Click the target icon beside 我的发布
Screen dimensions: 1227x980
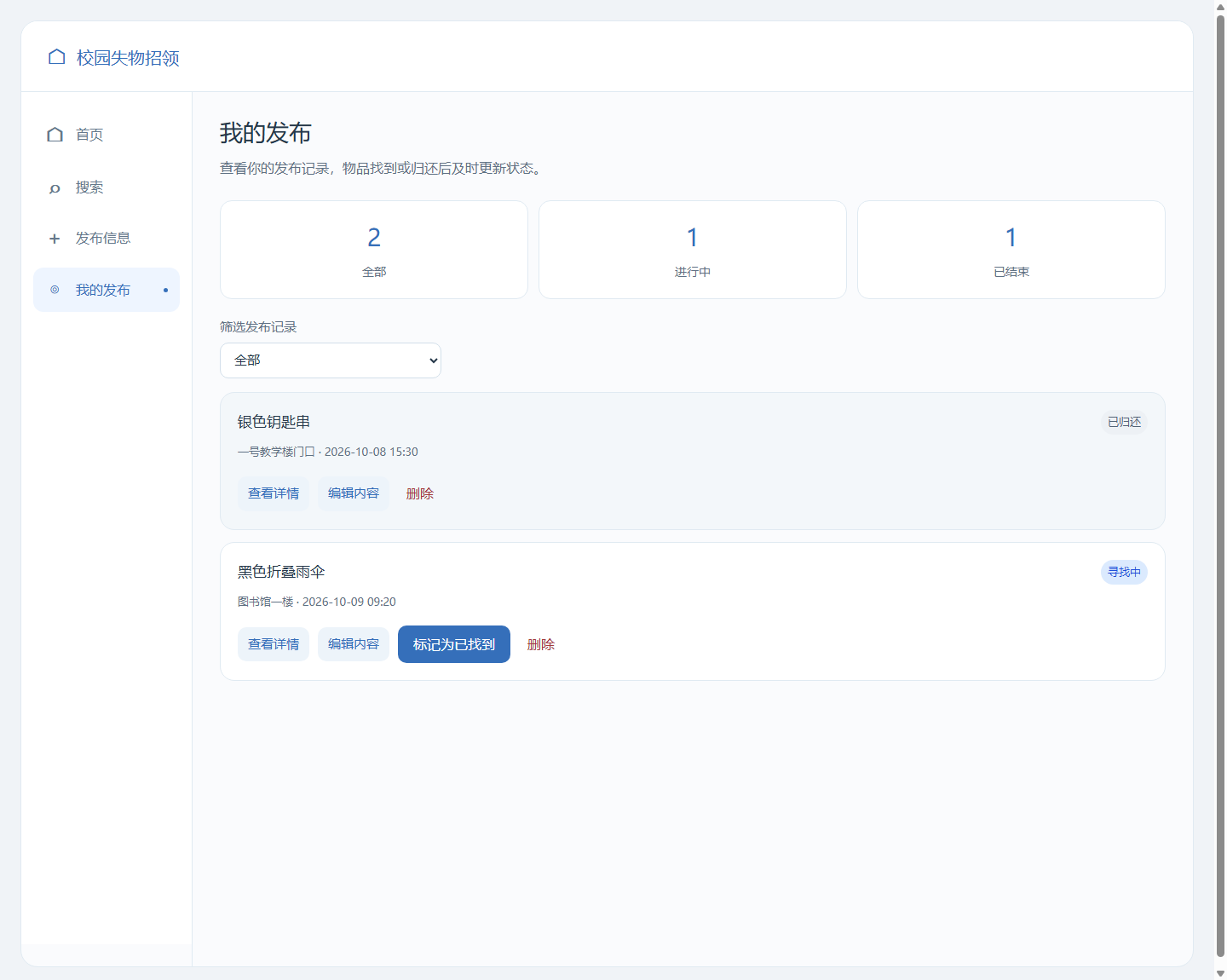[x=55, y=290]
